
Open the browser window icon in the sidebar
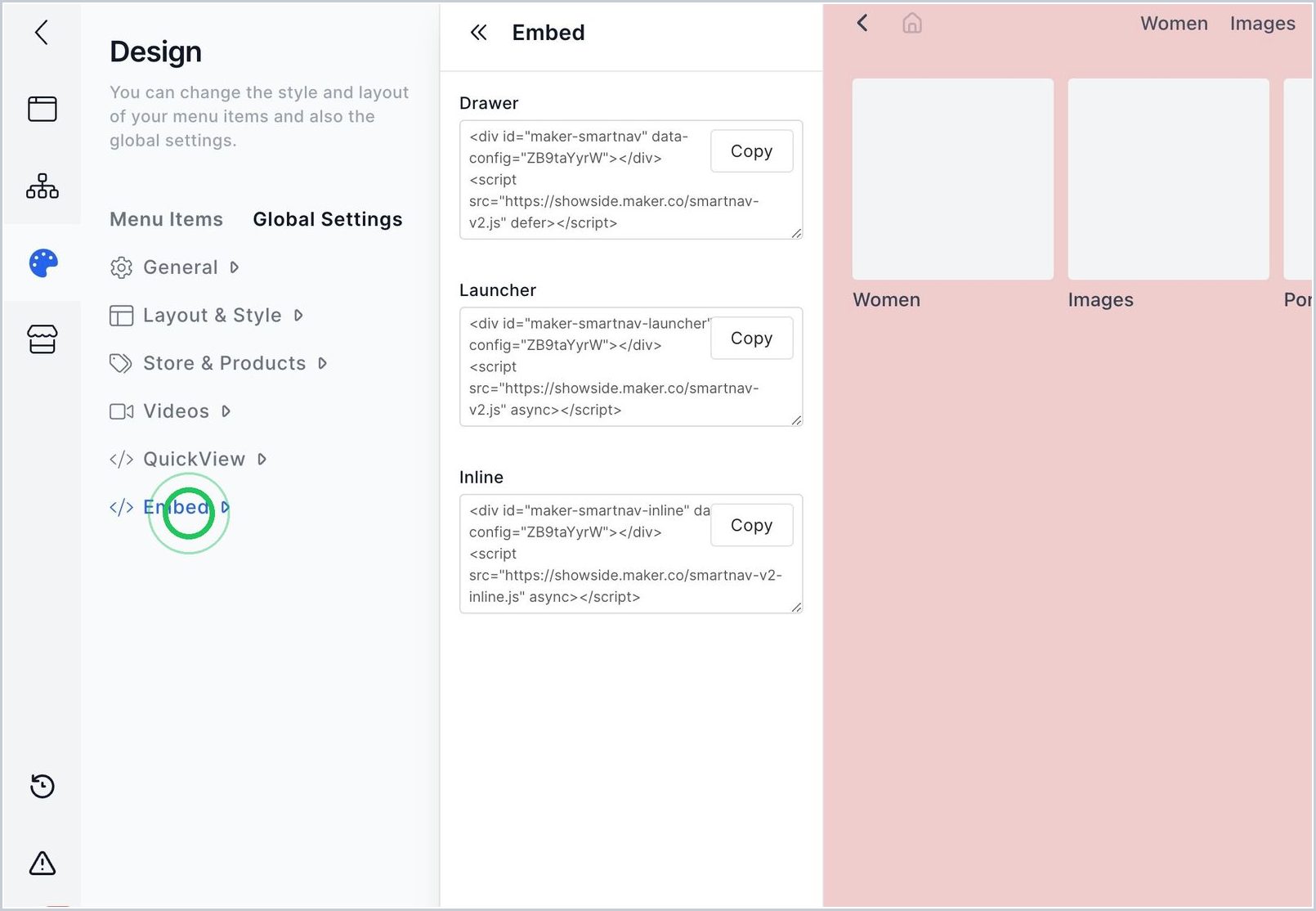coord(43,109)
